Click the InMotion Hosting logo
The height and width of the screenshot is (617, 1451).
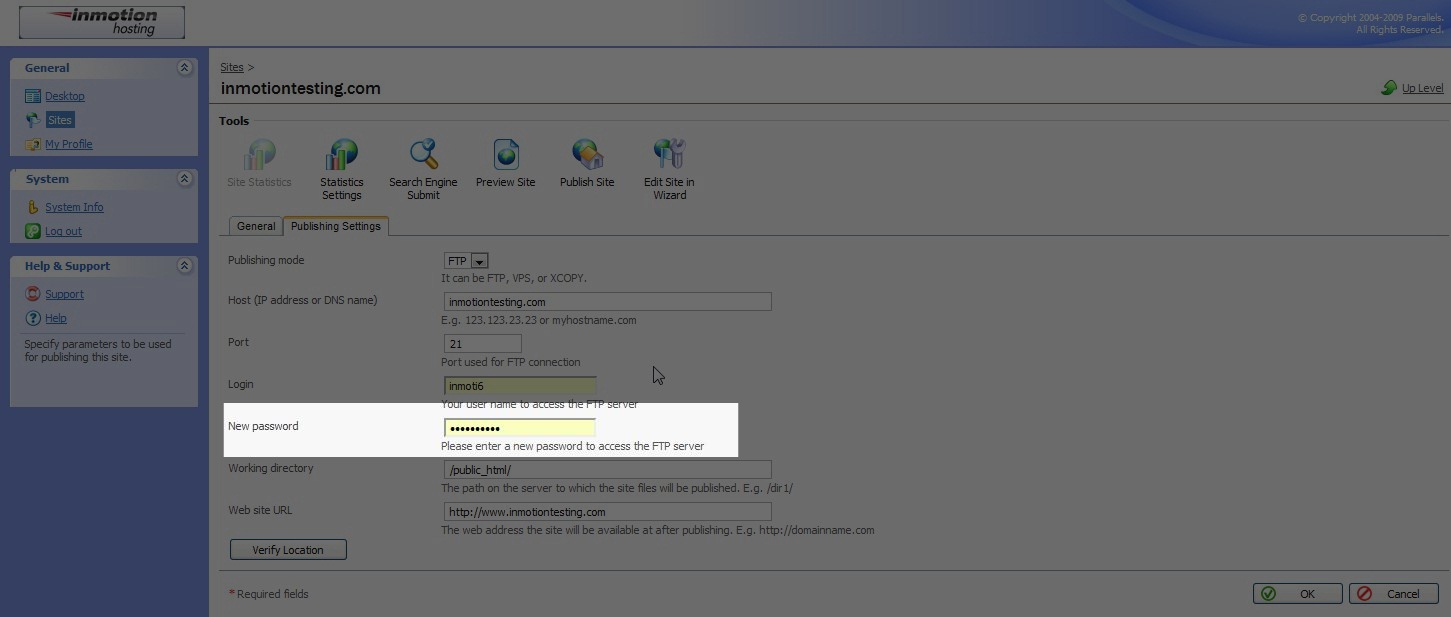pos(102,22)
